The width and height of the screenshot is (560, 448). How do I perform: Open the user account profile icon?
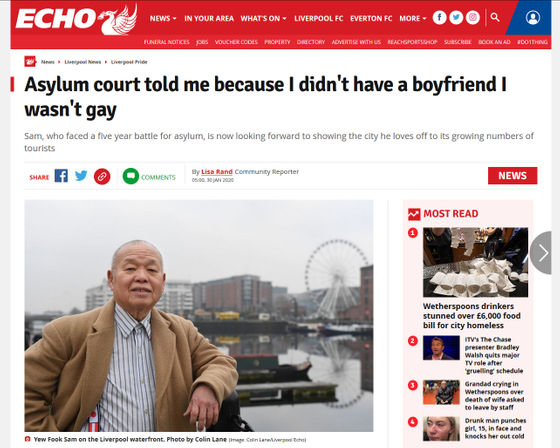532,18
